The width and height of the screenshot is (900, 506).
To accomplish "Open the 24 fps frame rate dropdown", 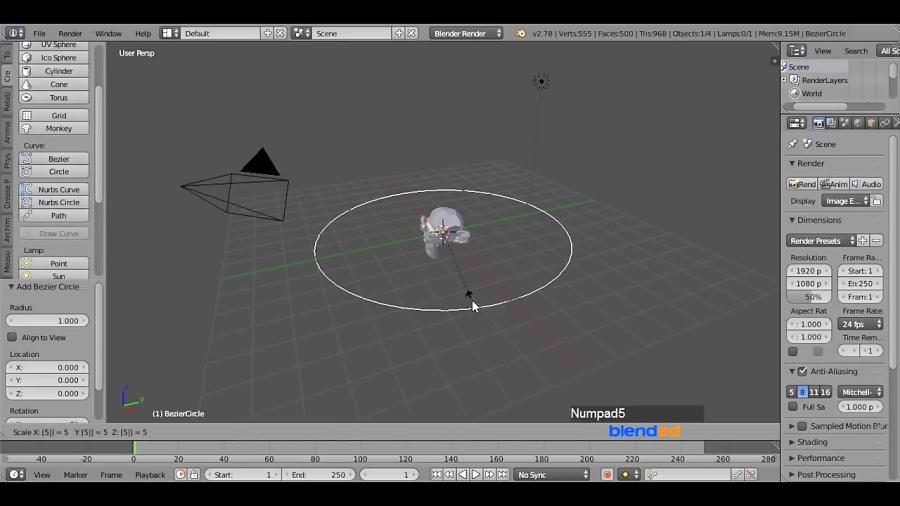I will 860,324.
